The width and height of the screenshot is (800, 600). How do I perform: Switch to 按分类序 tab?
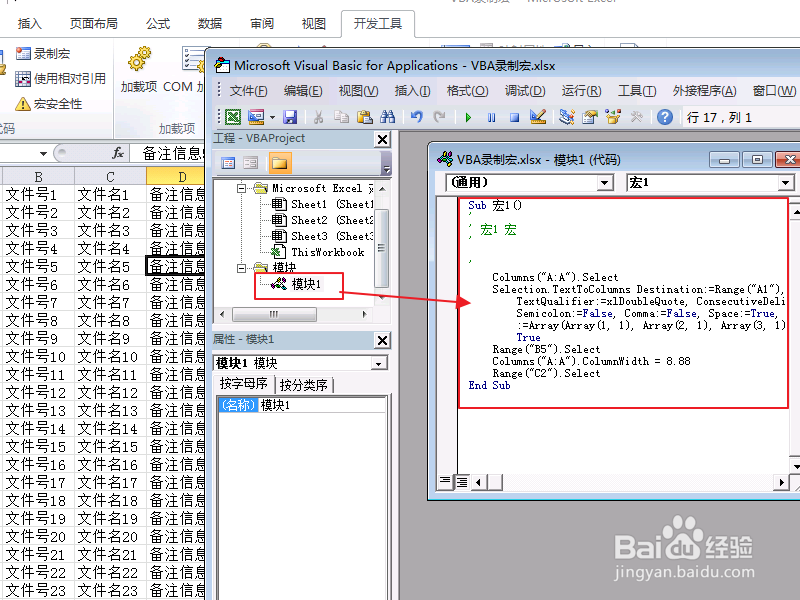tap(304, 385)
